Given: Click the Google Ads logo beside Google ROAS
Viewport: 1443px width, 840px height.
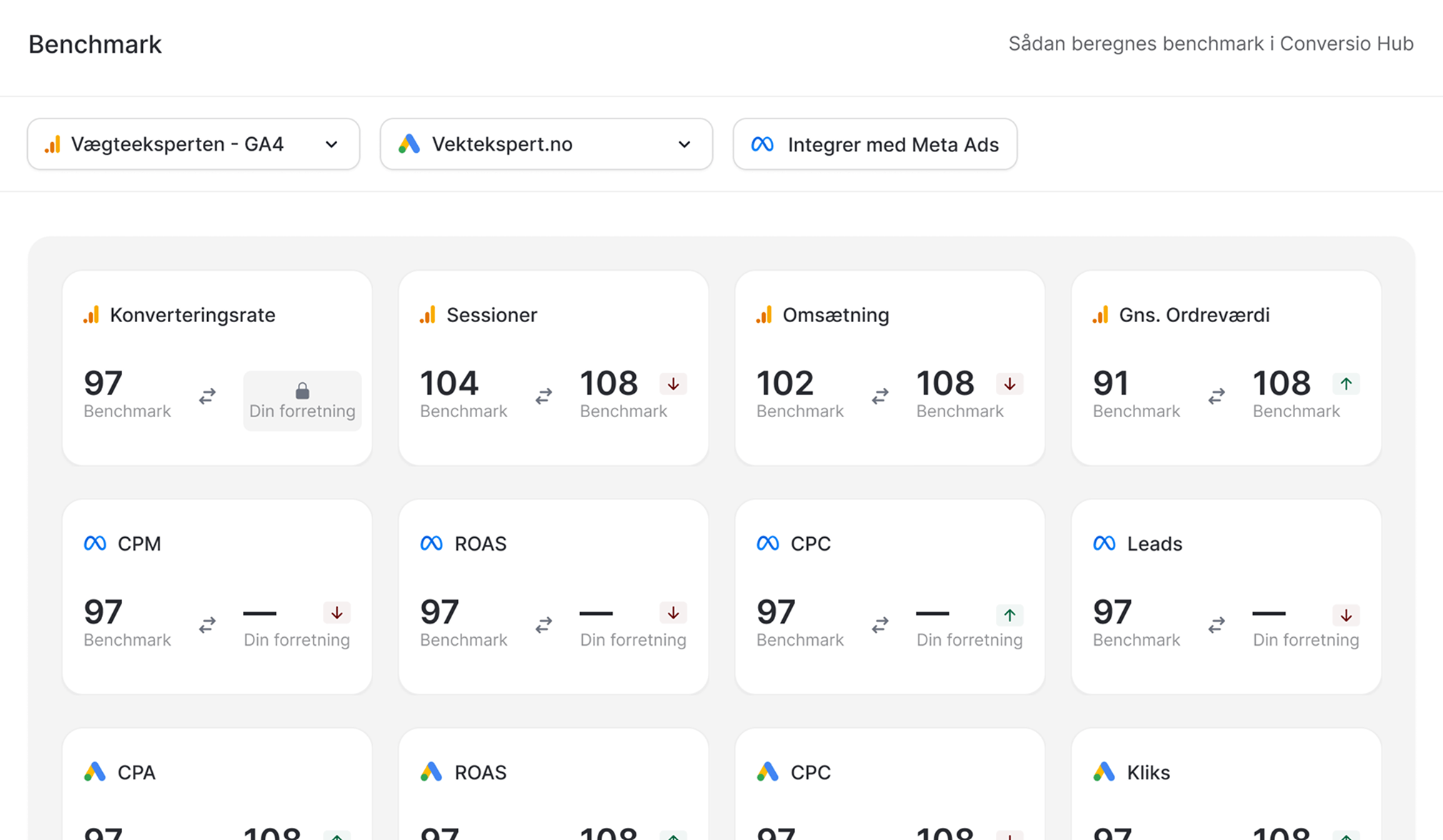Looking at the screenshot, I should [x=431, y=772].
